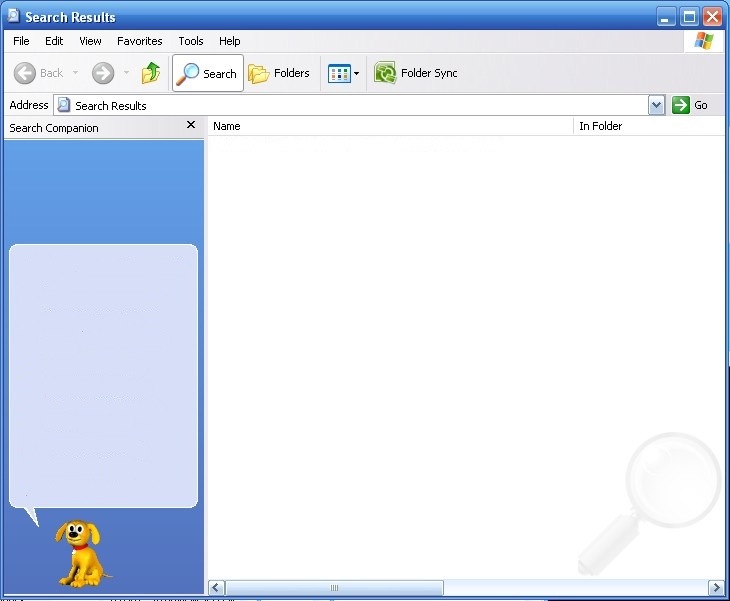730x601 pixels.
Task: Close the Search Results window
Action: (x=712, y=17)
